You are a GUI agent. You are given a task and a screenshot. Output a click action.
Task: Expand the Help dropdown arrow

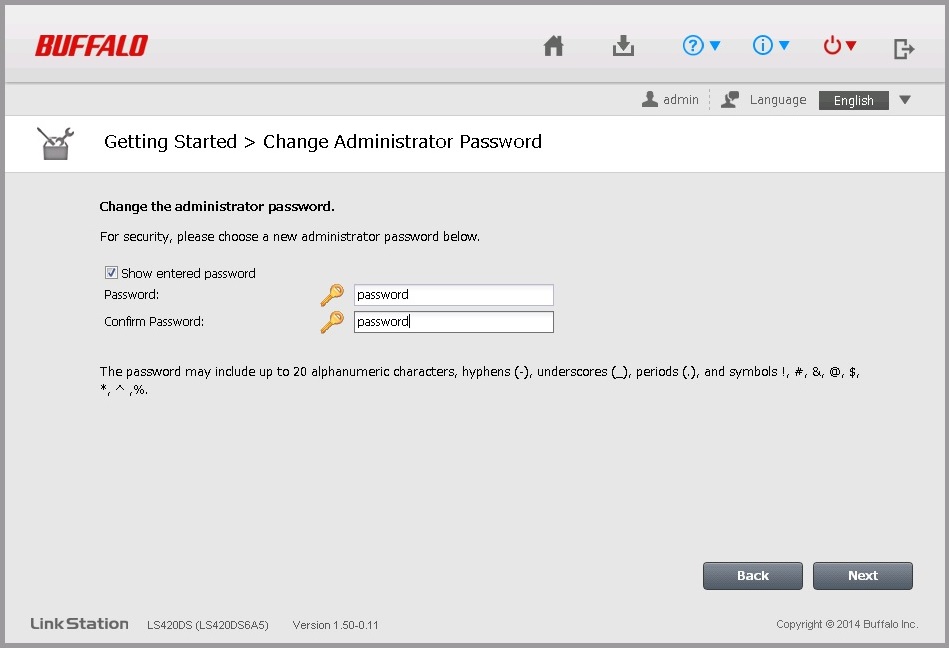pos(715,45)
